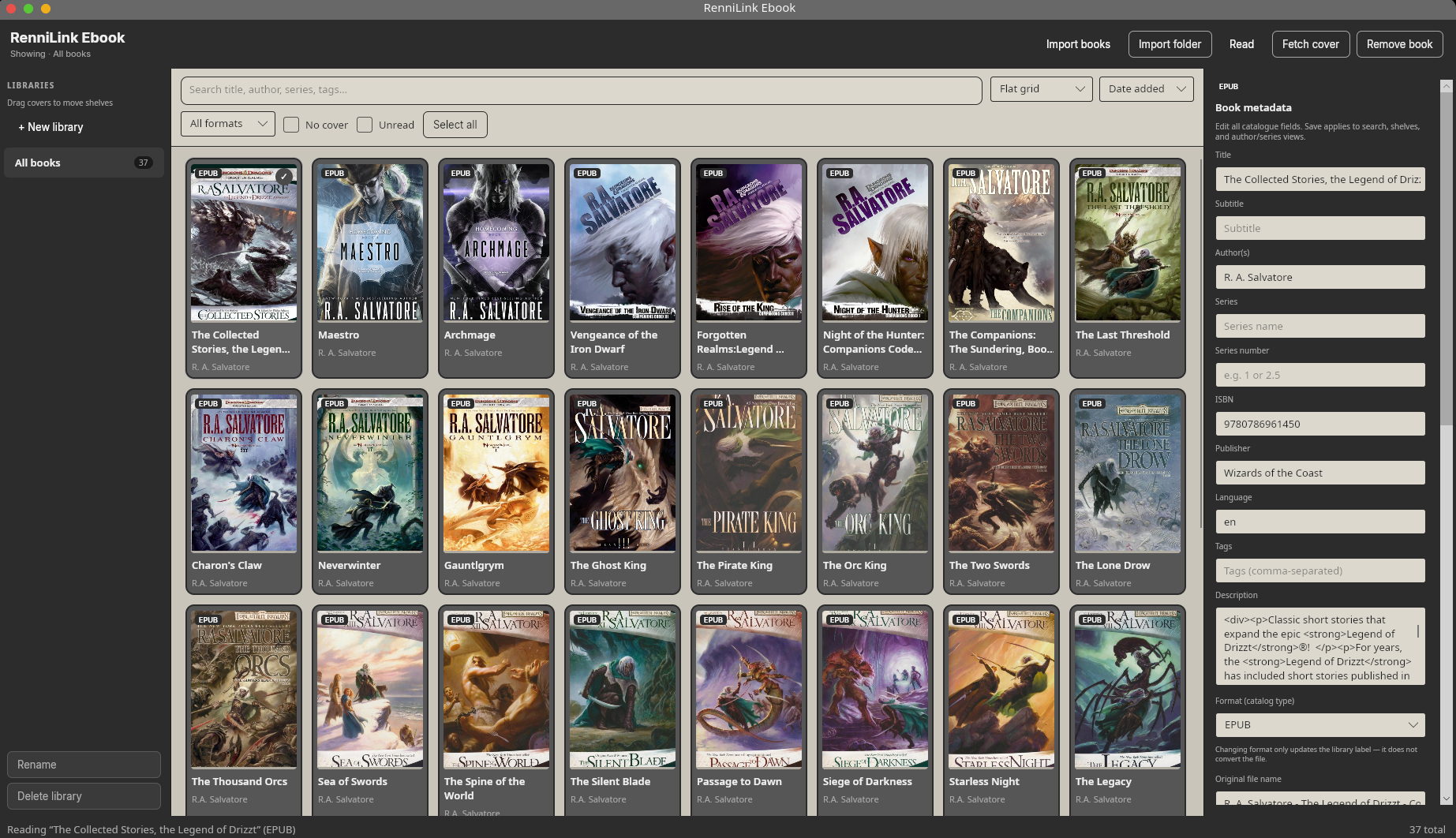Select the Maestro book cover

(370, 242)
